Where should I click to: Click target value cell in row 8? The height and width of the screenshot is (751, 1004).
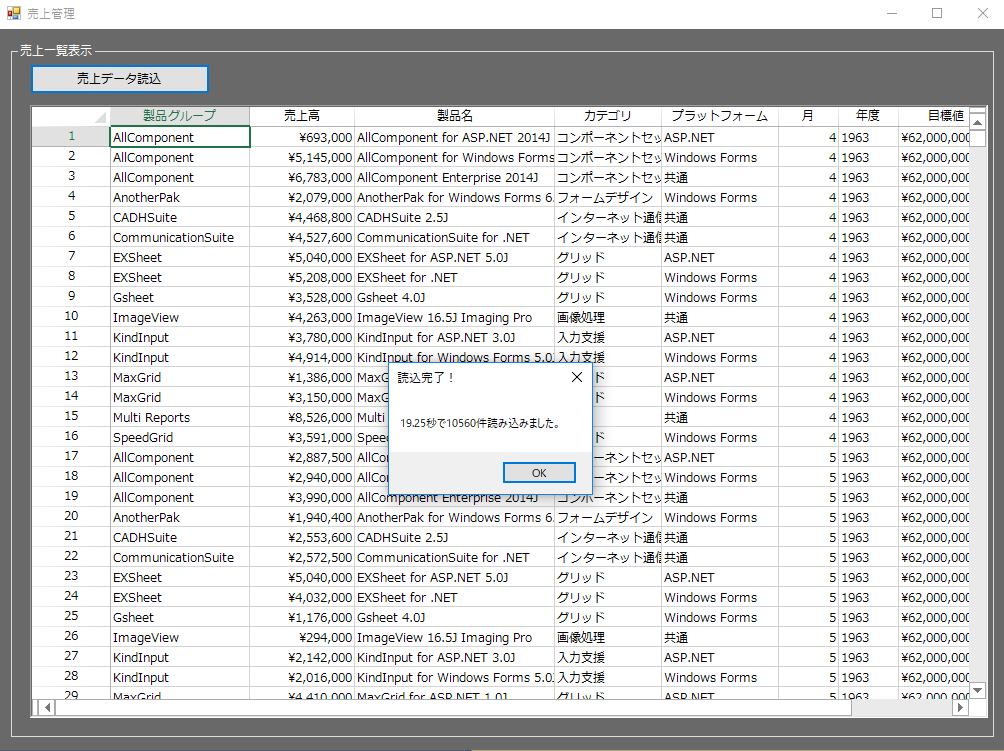coord(934,277)
